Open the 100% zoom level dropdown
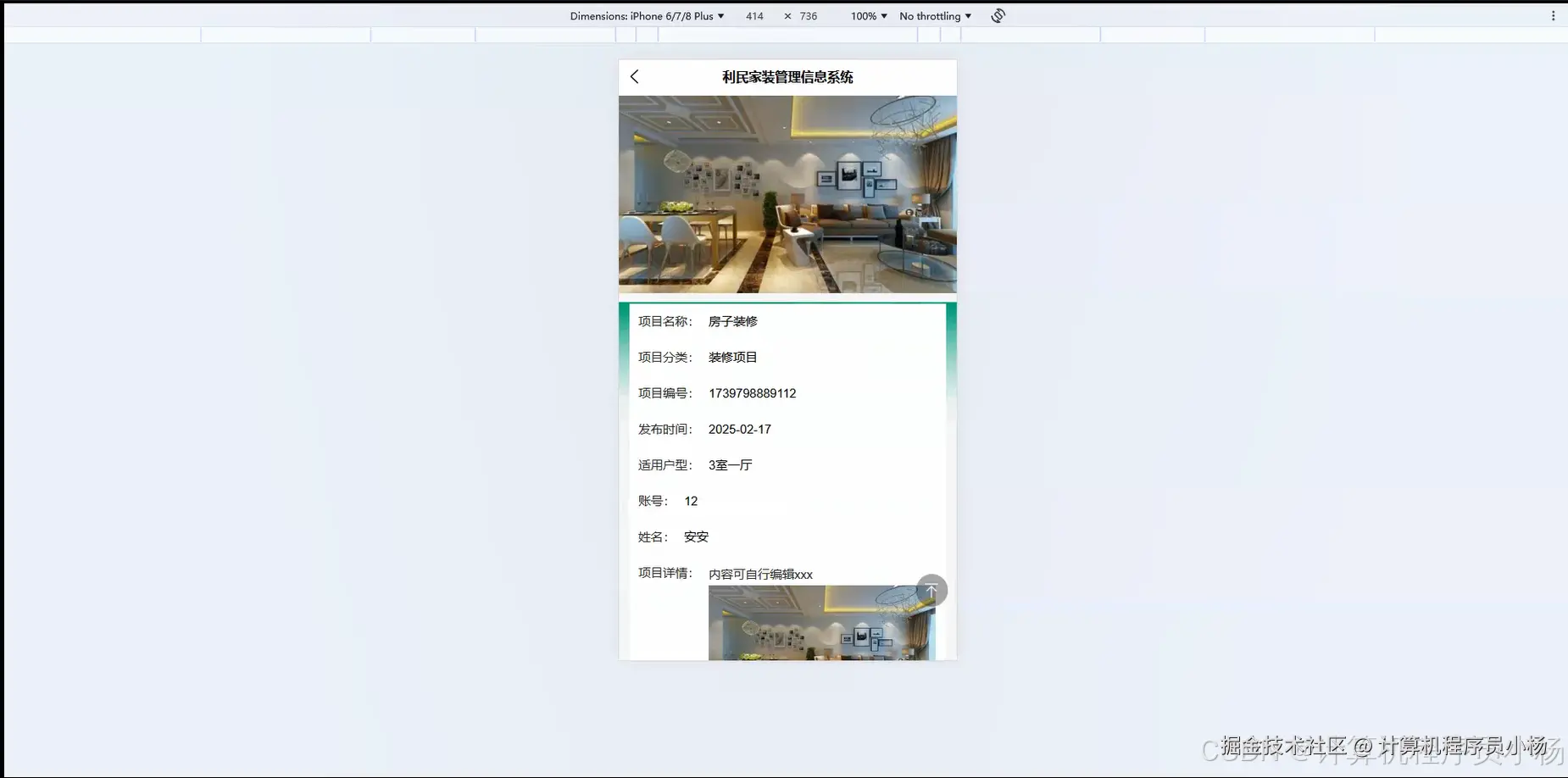 866,15
